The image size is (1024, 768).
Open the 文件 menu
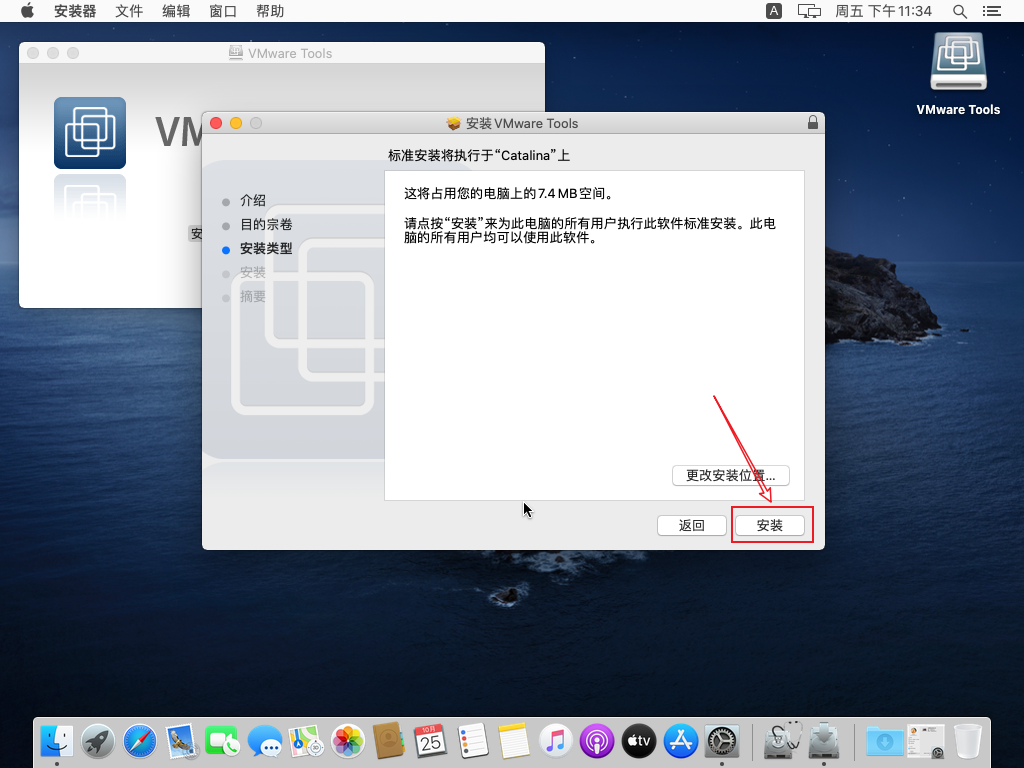[x=129, y=11]
